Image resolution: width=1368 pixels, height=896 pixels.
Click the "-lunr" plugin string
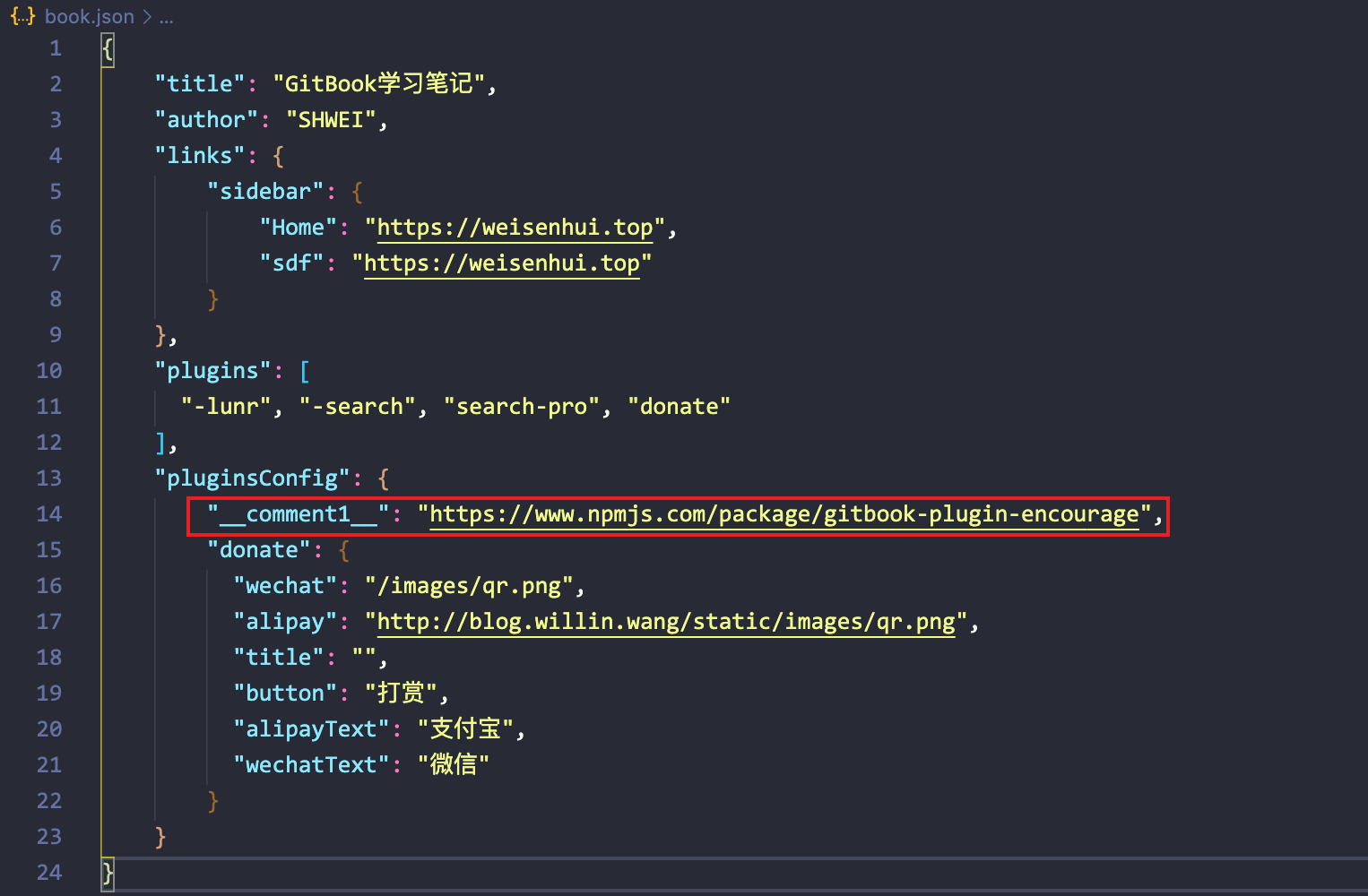click(226, 405)
